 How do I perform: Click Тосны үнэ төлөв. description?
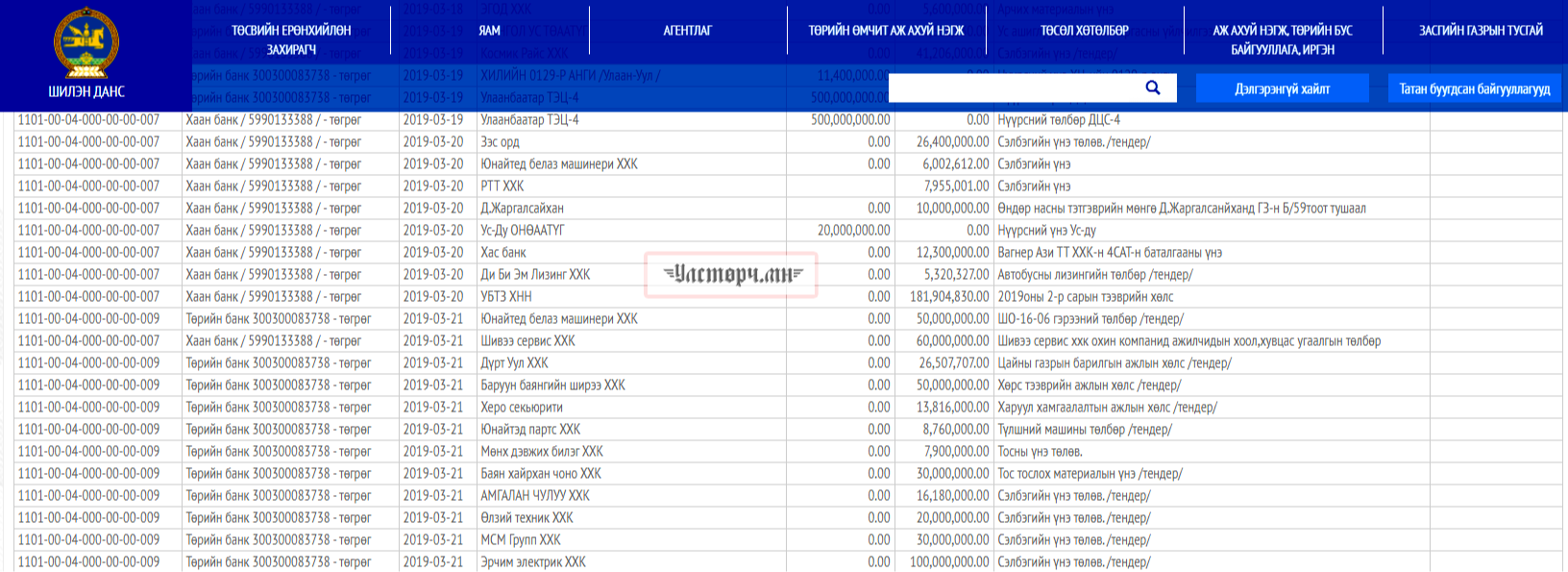(1040, 452)
